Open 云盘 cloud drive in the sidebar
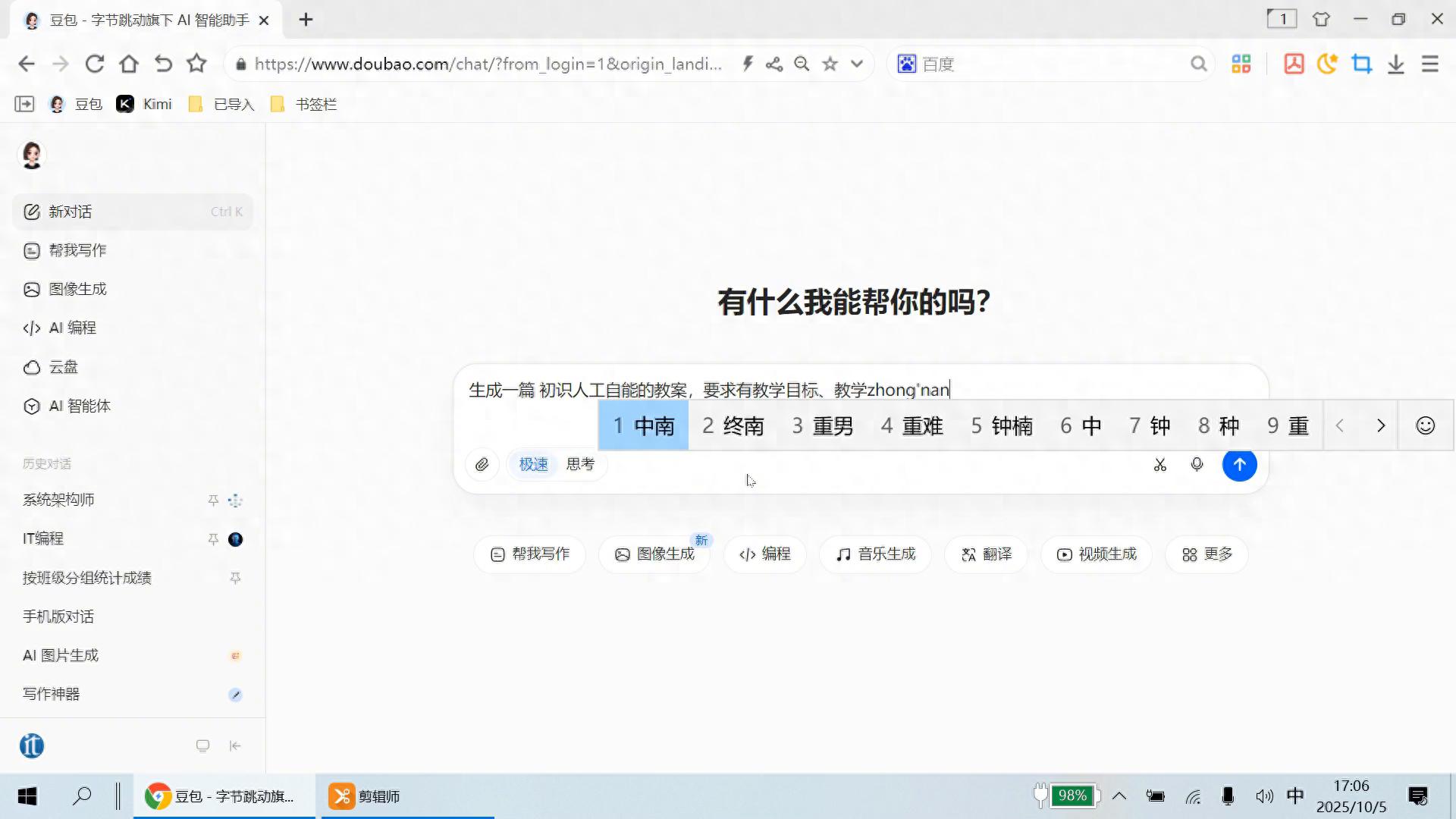This screenshot has height=819, width=1456. point(63,367)
